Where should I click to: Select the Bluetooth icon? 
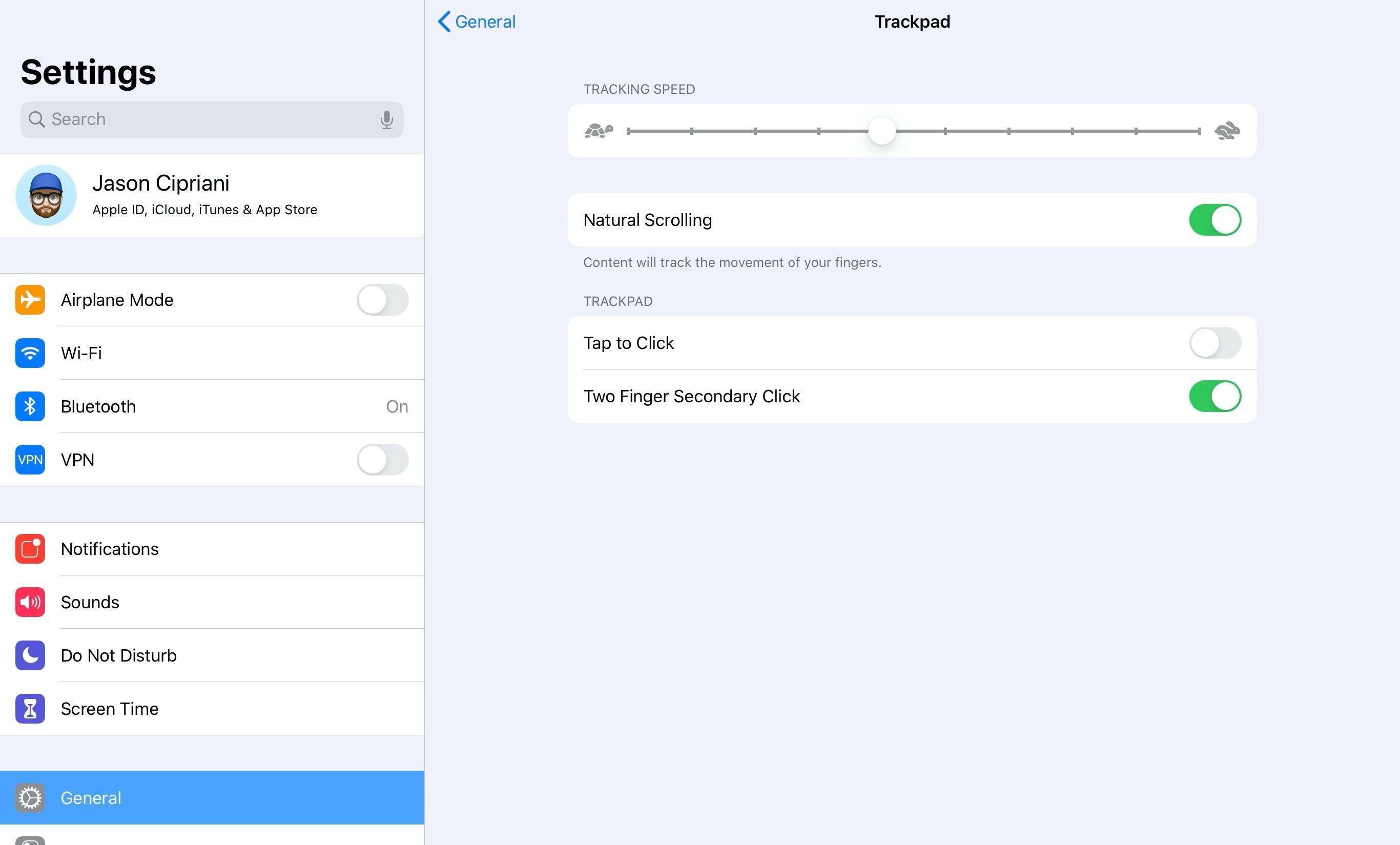tap(30, 406)
